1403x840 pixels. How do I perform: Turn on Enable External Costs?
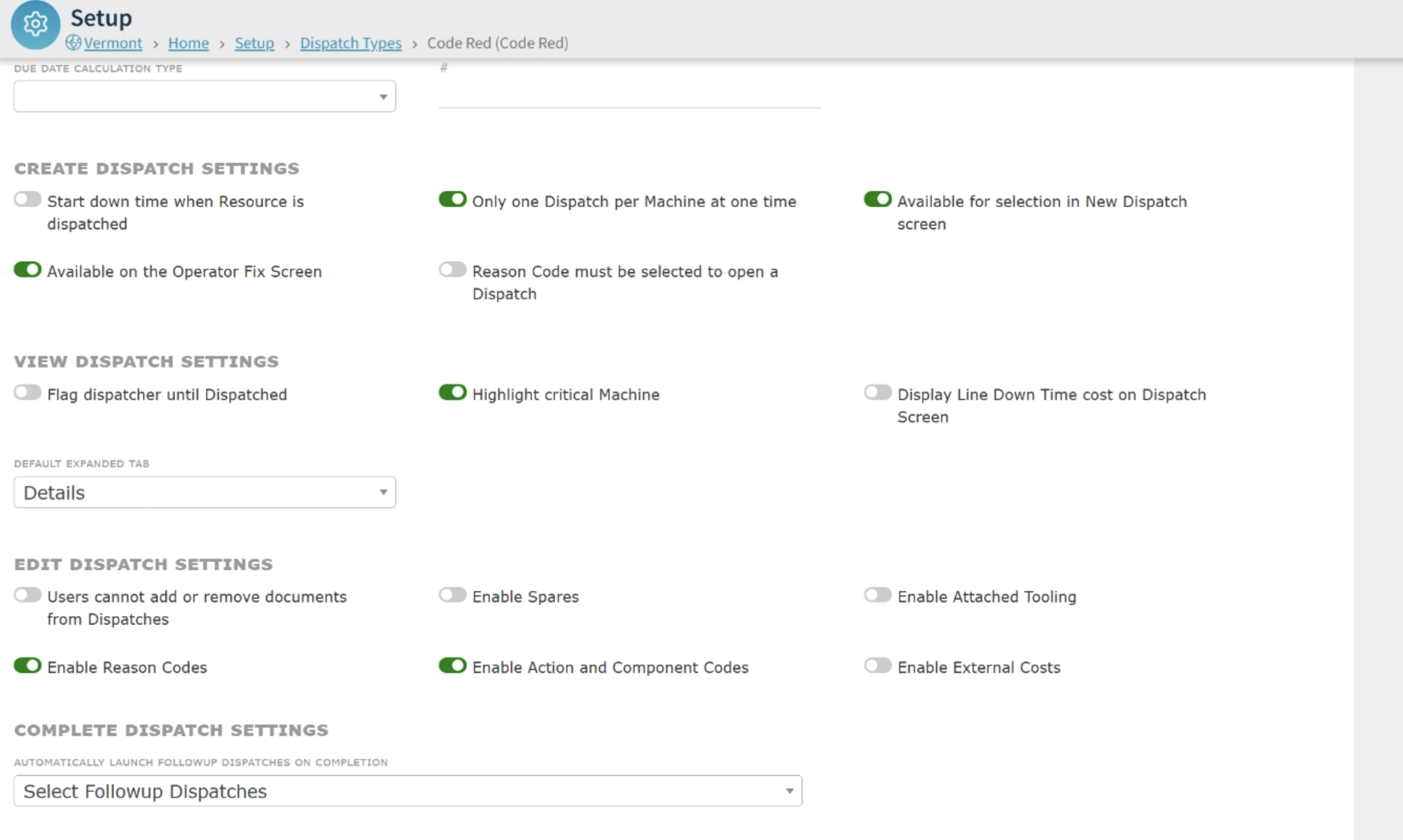[x=877, y=665]
